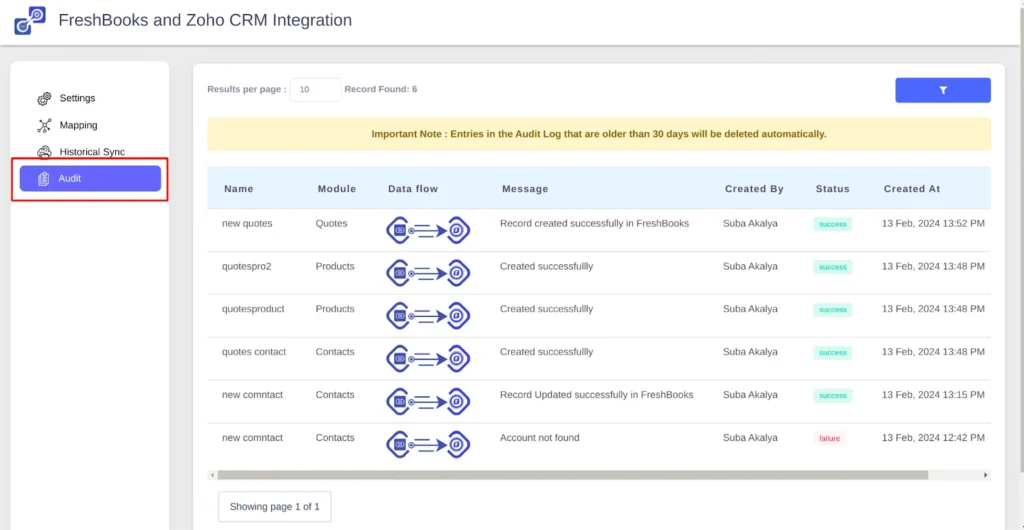
Task: Click the horizontal scrollbar thumb under the table
Action: [573, 475]
